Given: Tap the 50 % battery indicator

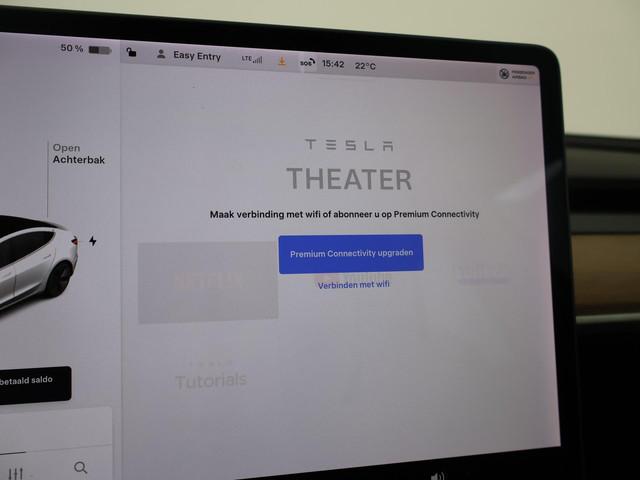Looking at the screenshot, I should (x=85, y=49).
